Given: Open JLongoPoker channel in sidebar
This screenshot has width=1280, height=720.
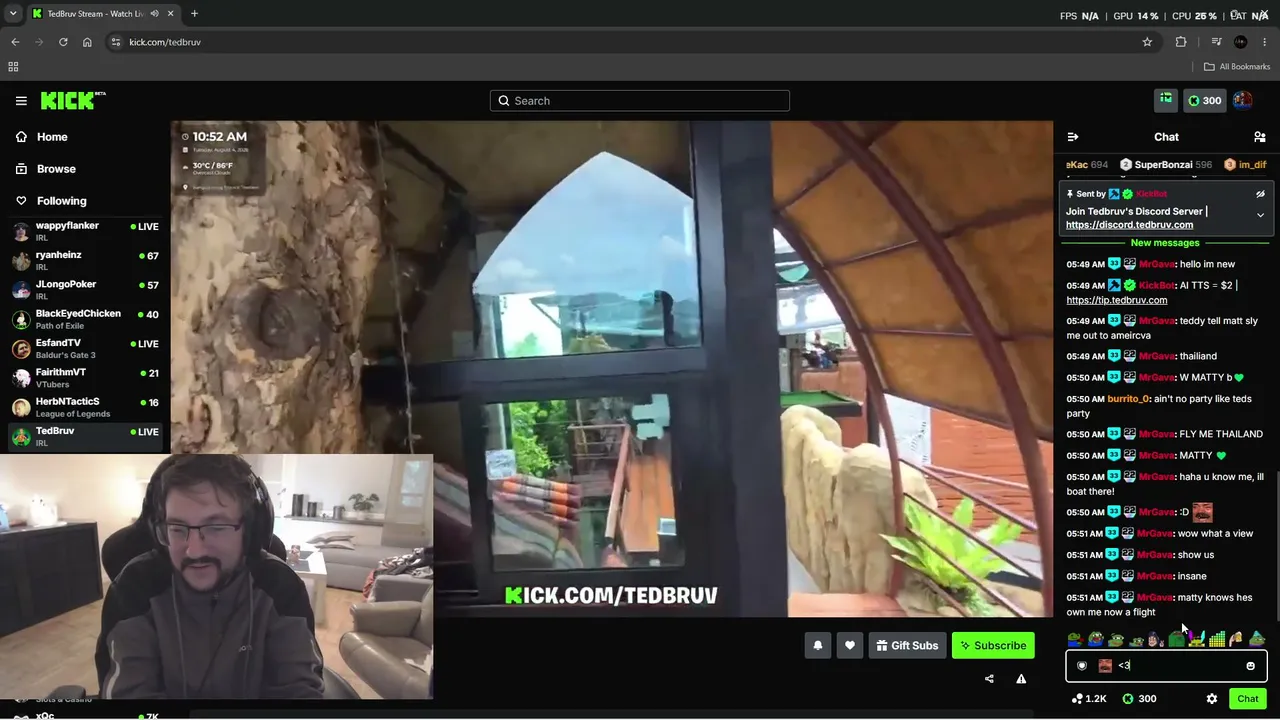Looking at the screenshot, I should pyautogui.click(x=85, y=290).
